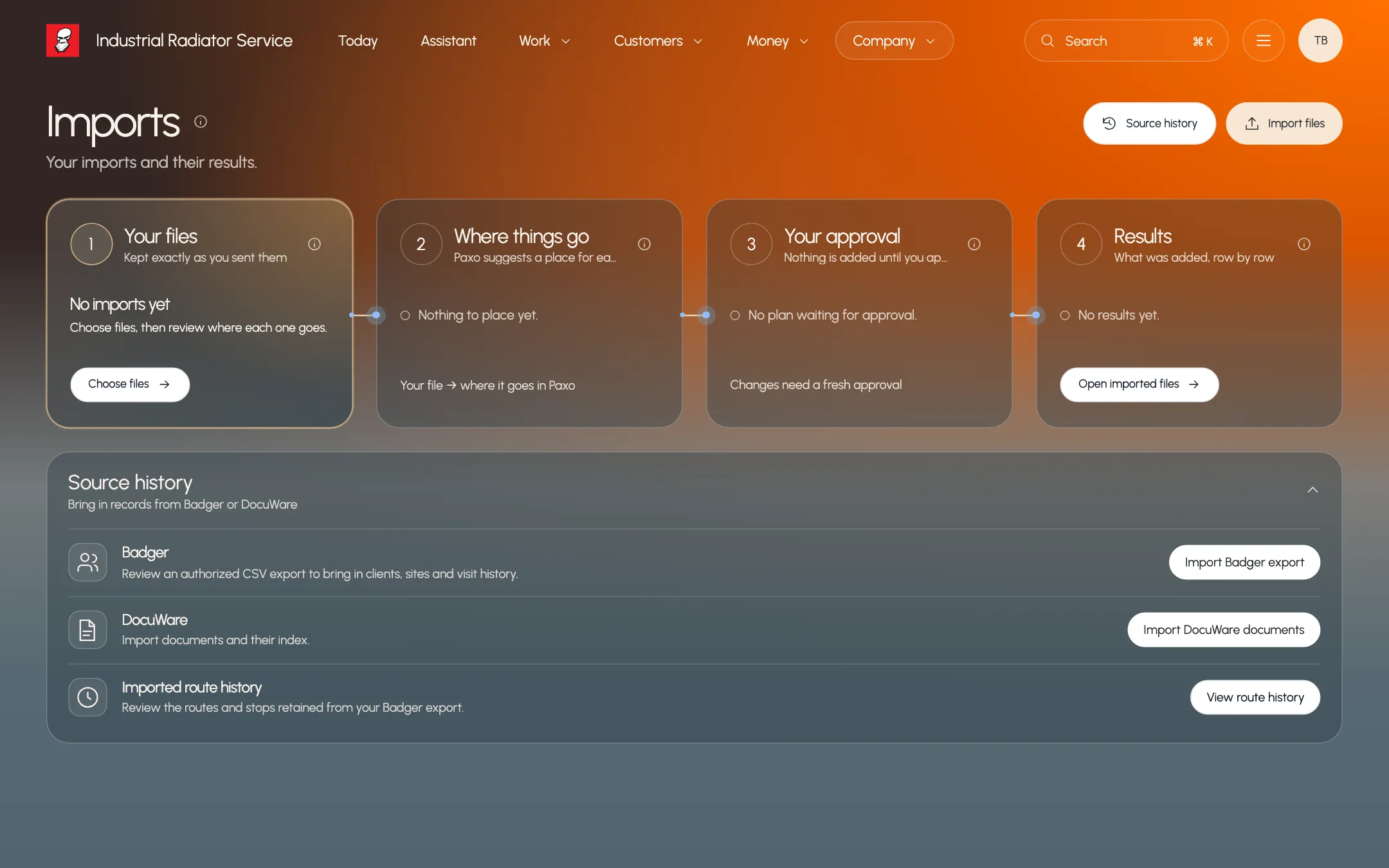This screenshot has width=1389, height=868.
Task: Click the Industrial Radiator Service logo icon
Action: 62,41
